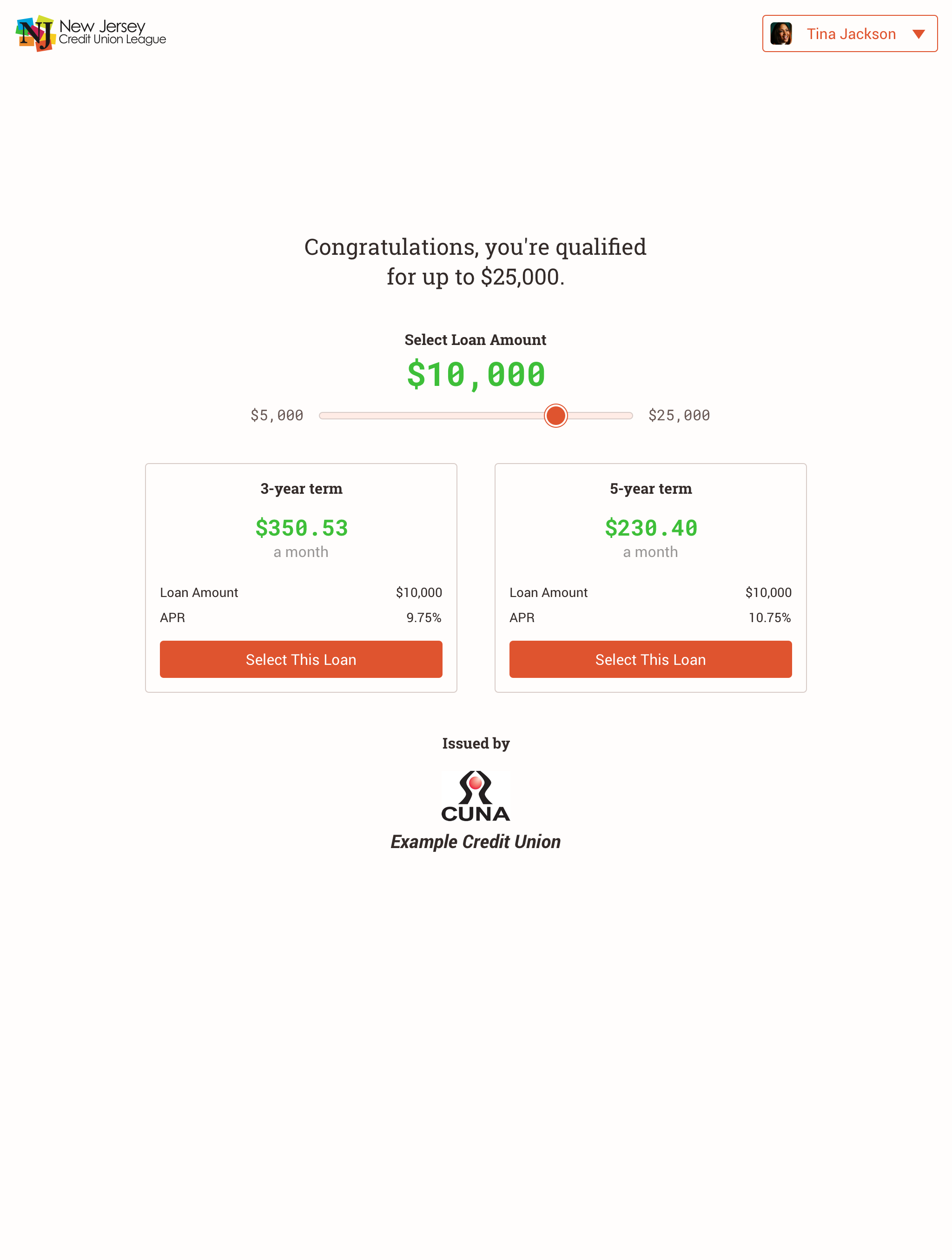Select the 5-year term loan
Image resolution: width=952 pixels, height=1260 pixels.
point(650,659)
